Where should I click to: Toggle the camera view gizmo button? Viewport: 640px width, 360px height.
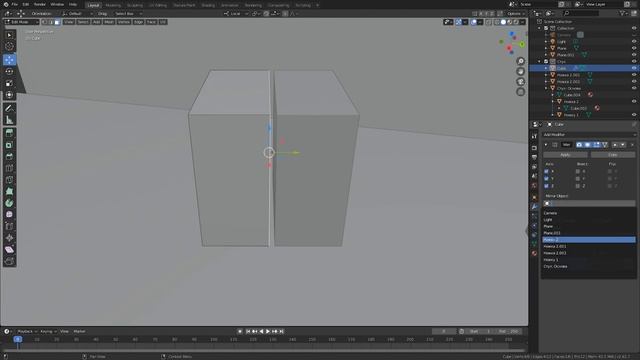coord(520,82)
